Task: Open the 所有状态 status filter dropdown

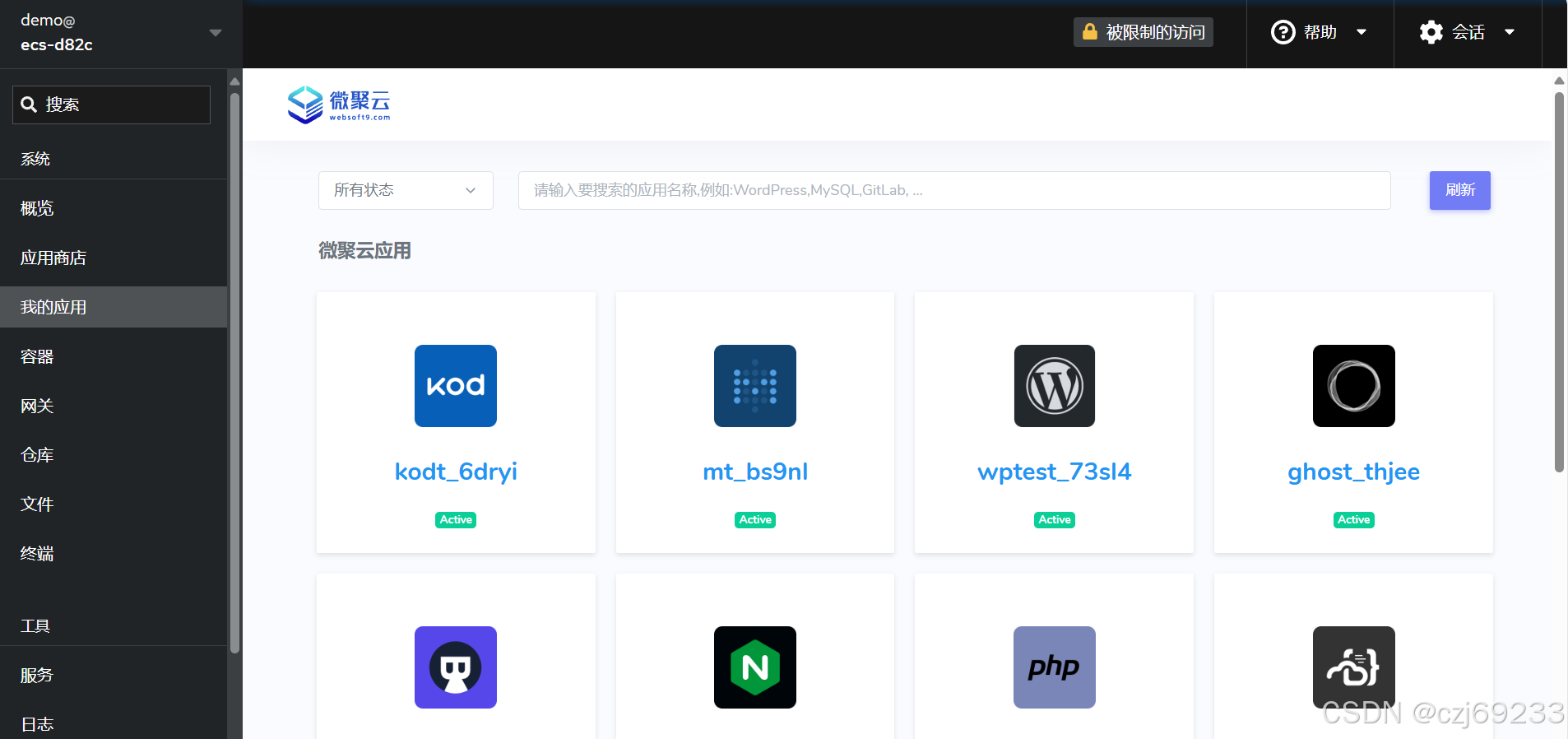Action: coord(406,190)
